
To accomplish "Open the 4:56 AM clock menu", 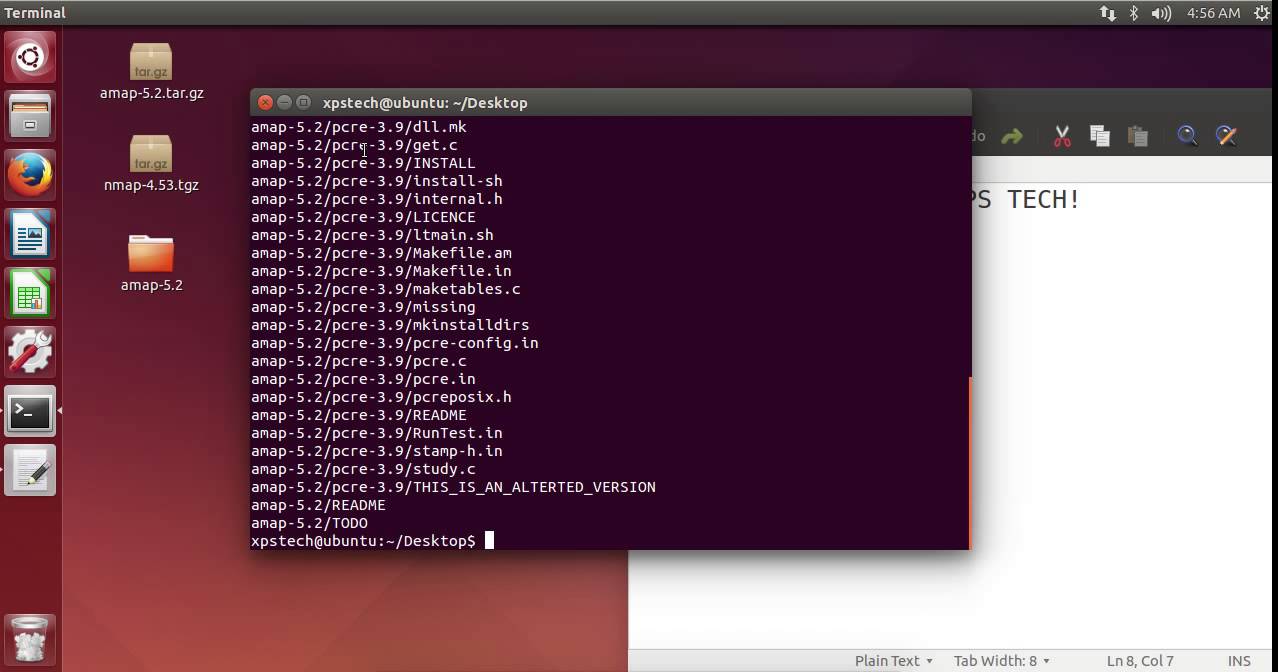I will coord(1213,13).
